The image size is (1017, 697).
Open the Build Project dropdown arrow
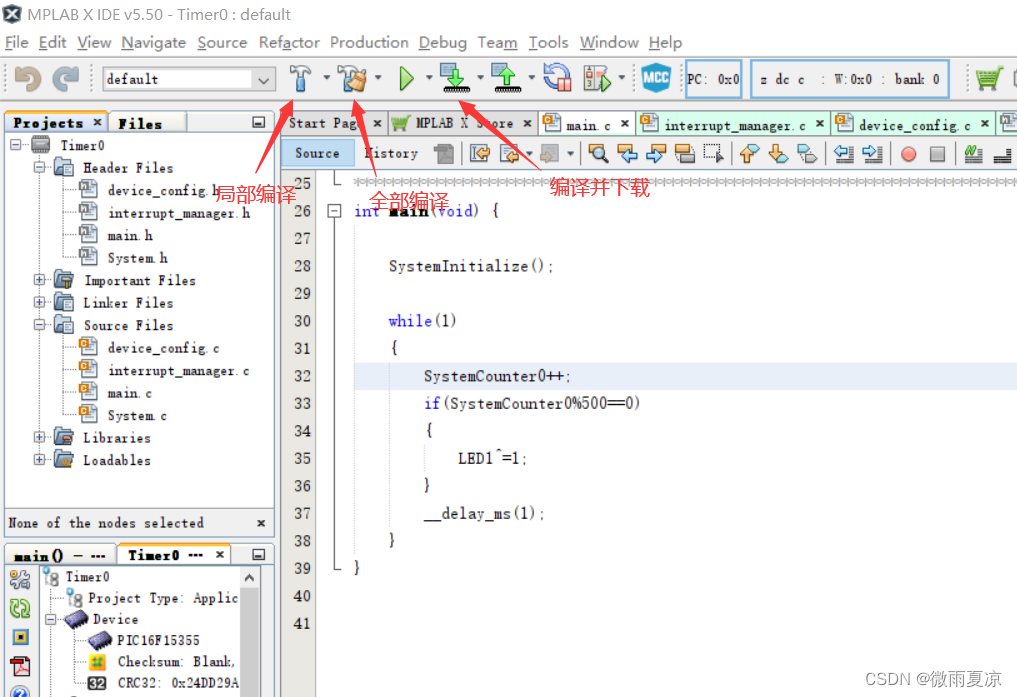326,78
